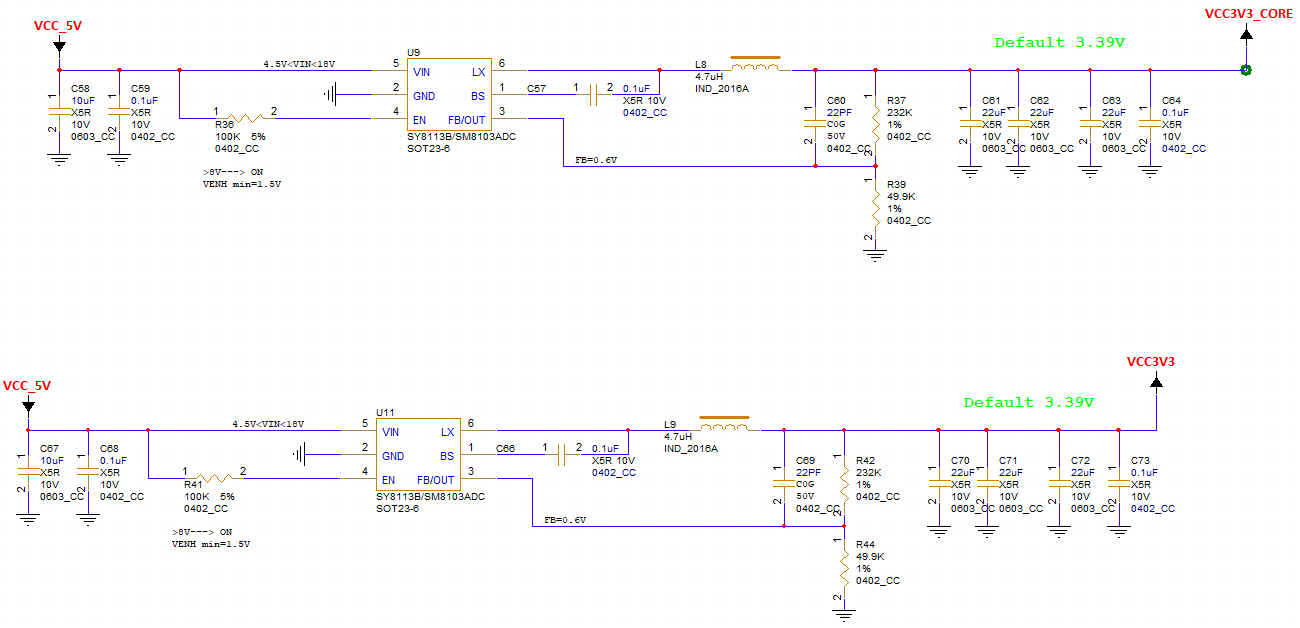
Task: Click the VCC3V3 power port arrow
Action: click(1156, 382)
